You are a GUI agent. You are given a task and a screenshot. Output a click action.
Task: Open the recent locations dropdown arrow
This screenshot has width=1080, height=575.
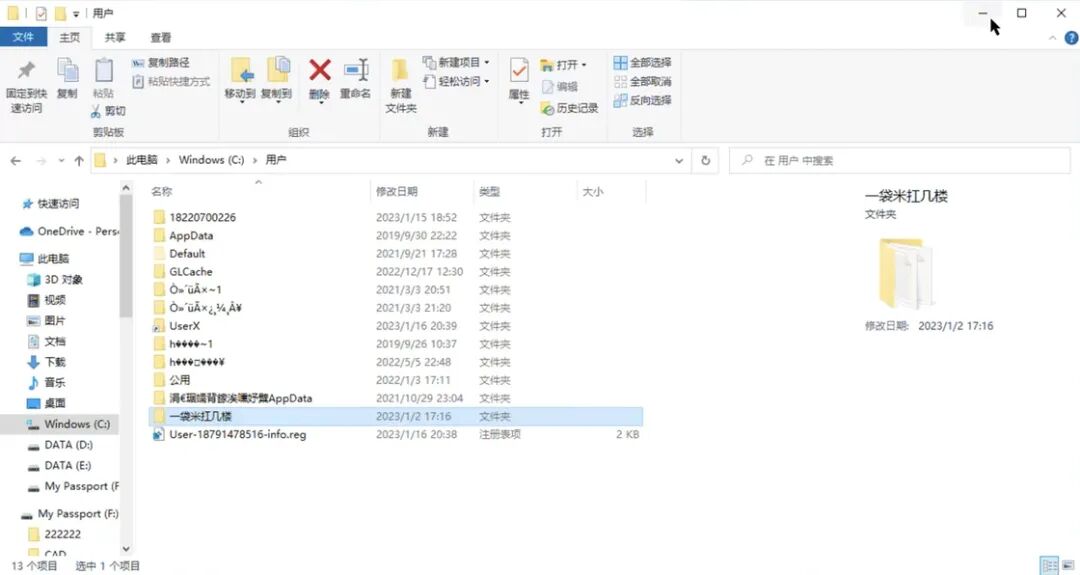pyautogui.click(x=61, y=160)
